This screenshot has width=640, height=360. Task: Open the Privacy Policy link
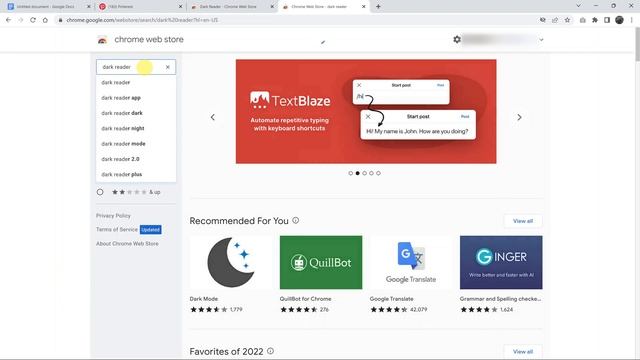click(113, 216)
